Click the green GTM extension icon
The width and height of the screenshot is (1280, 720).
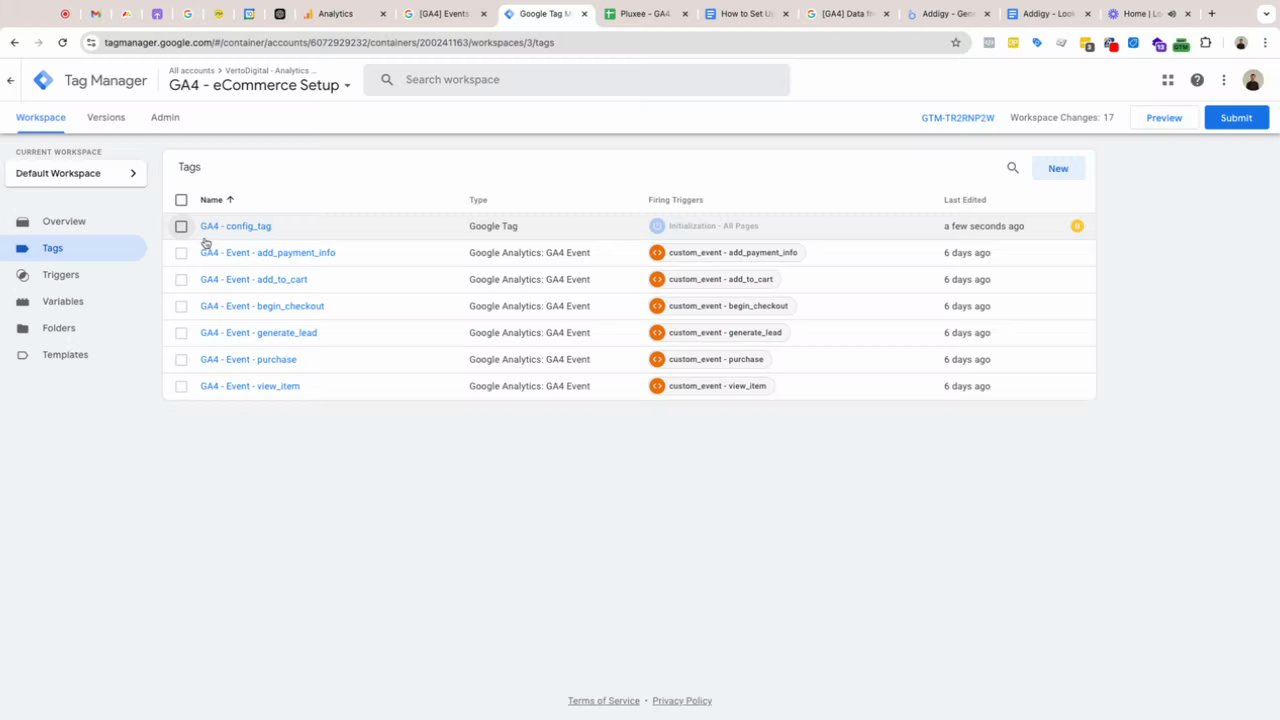(1182, 44)
